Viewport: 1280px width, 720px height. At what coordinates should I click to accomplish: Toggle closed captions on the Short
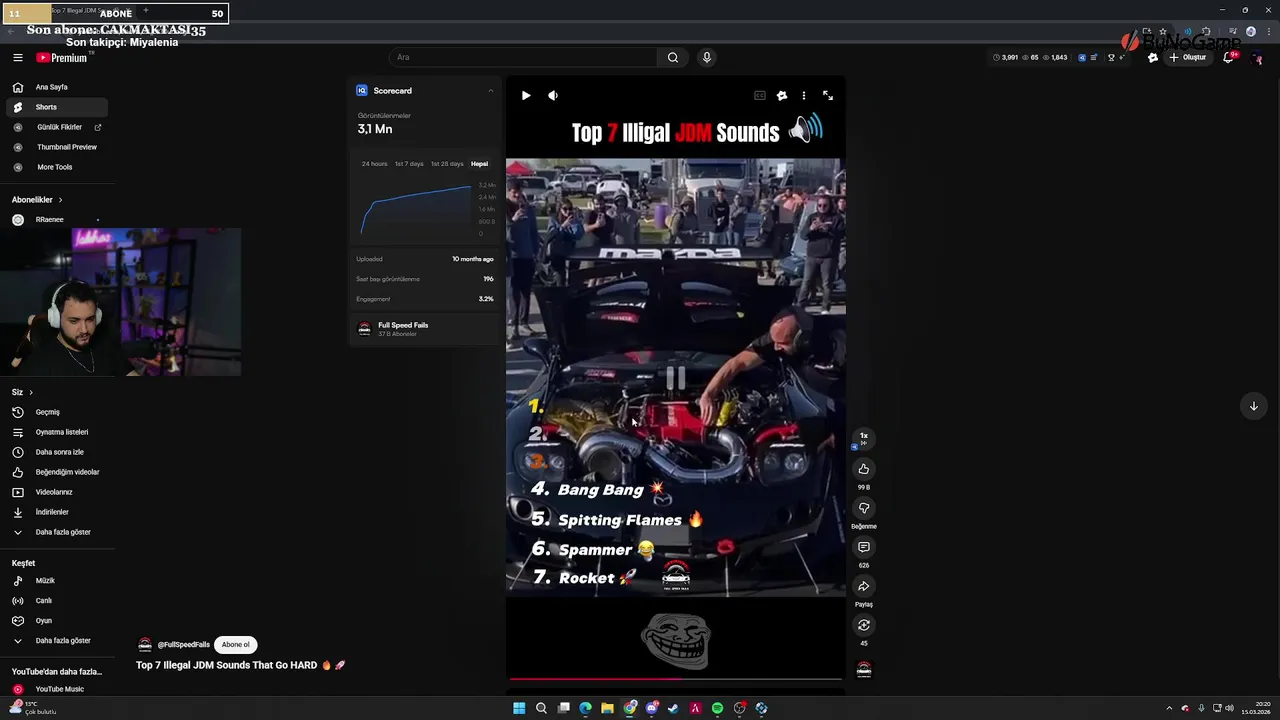click(x=760, y=95)
